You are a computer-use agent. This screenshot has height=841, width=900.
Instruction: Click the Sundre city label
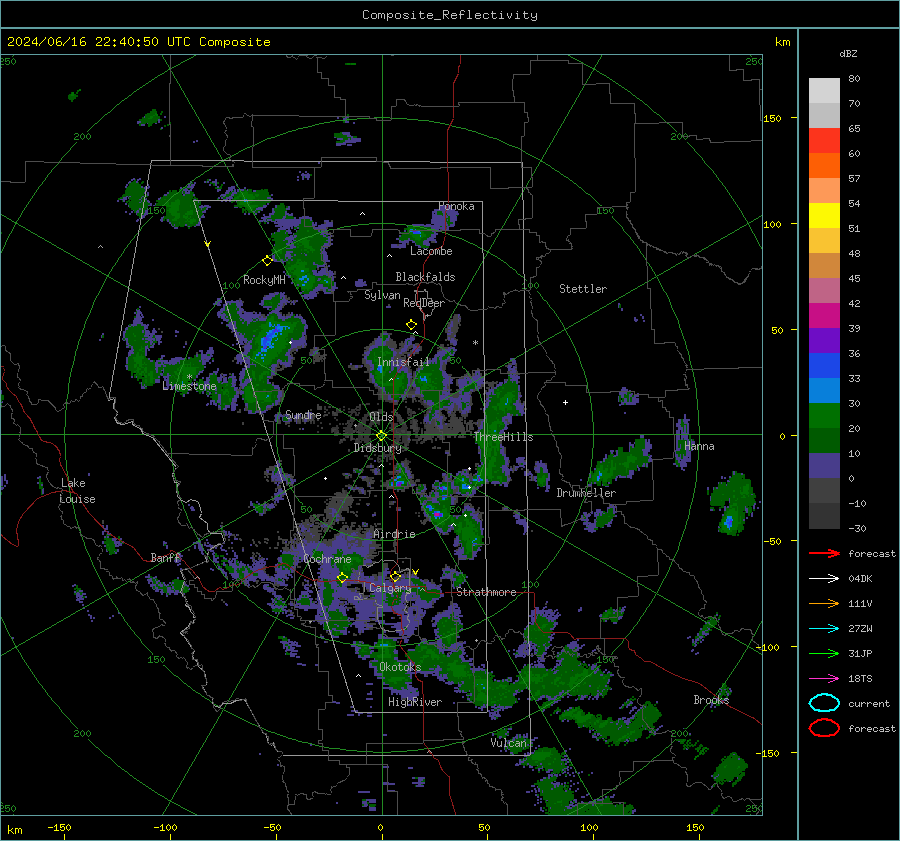click(x=303, y=415)
